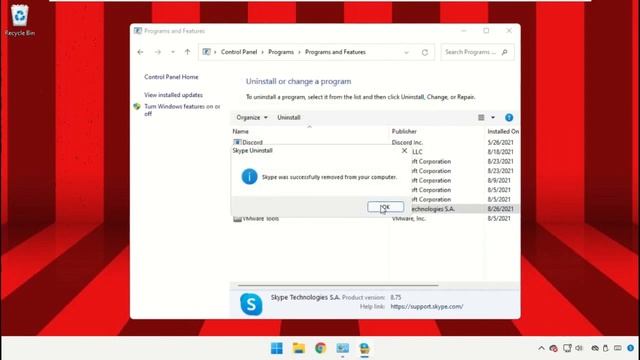The height and width of the screenshot is (360, 640).
Task: Click the VMware, Inc. publisher cell
Action: (x=409, y=219)
